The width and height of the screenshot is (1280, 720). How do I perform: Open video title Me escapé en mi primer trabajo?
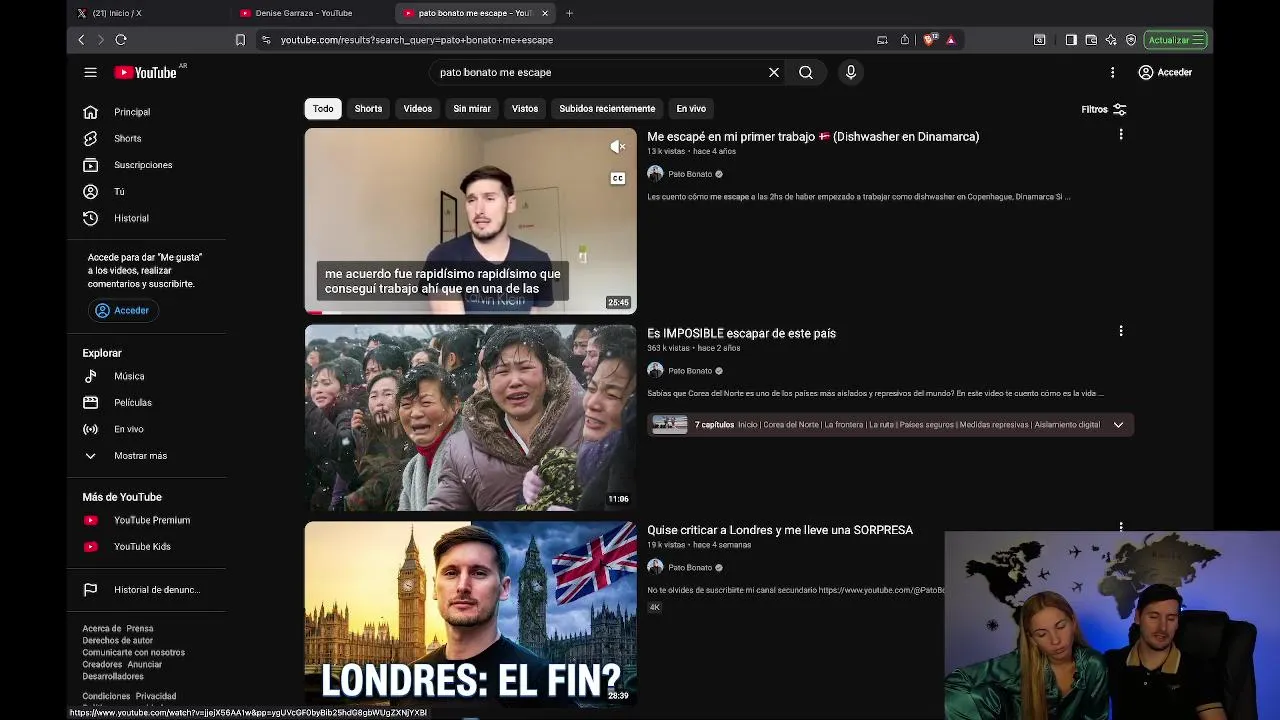pos(813,137)
